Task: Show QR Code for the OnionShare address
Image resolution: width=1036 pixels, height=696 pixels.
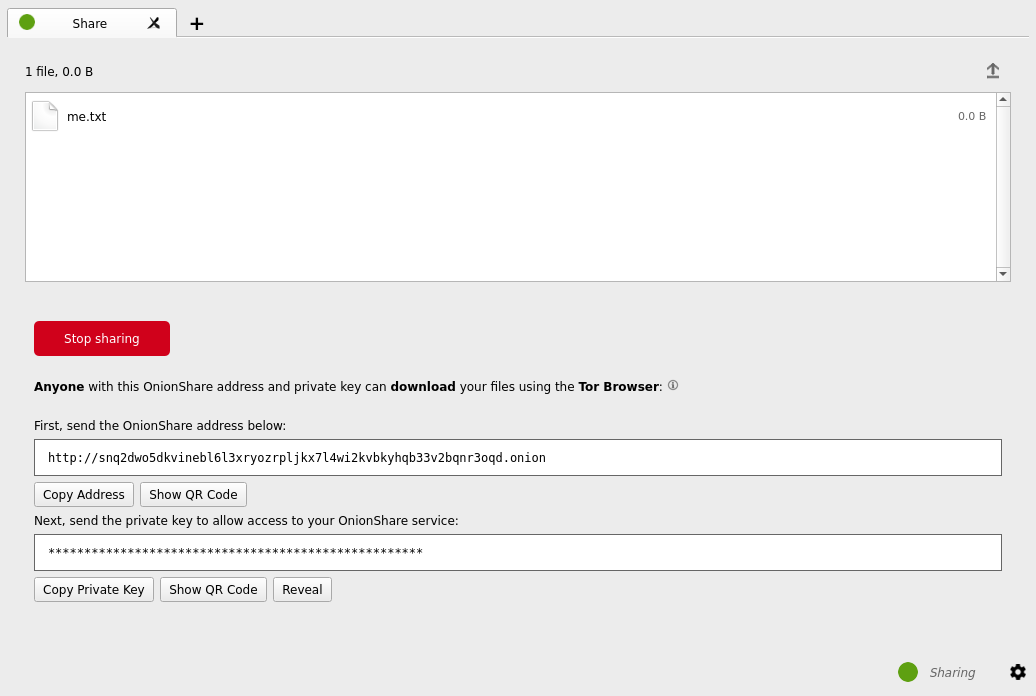Action: 193,494
